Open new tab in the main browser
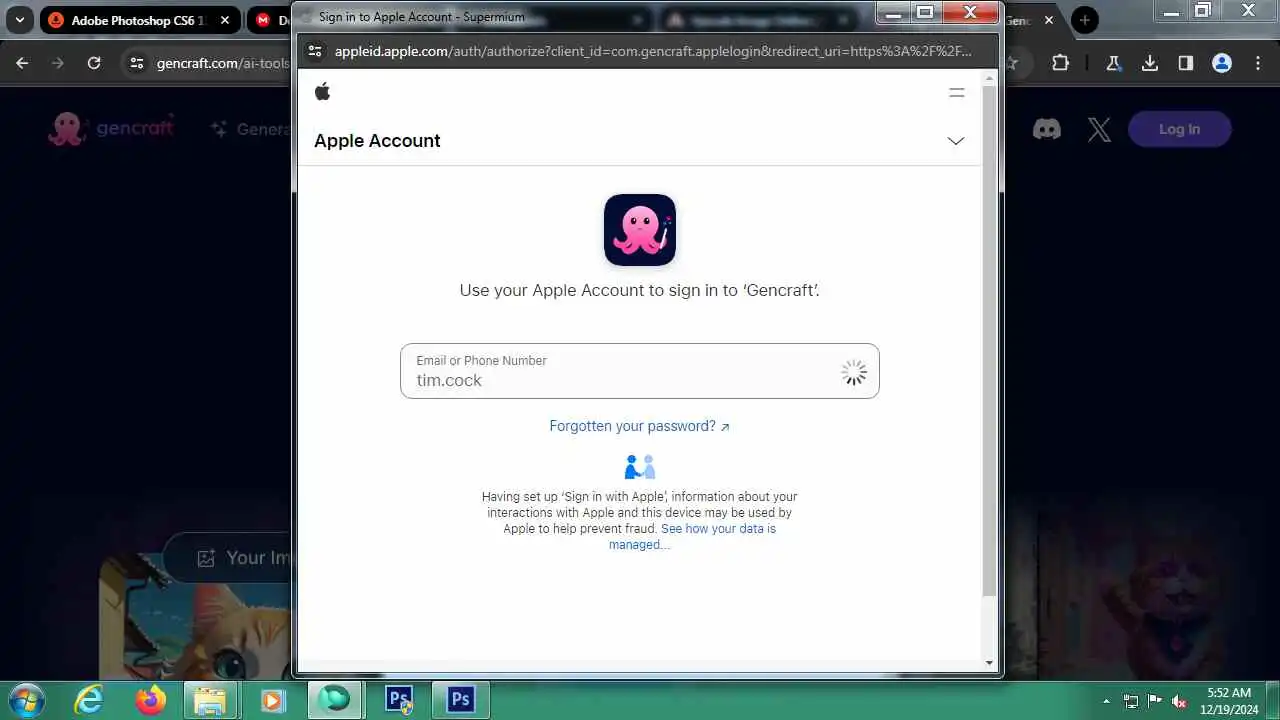 [x=1085, y=20]
